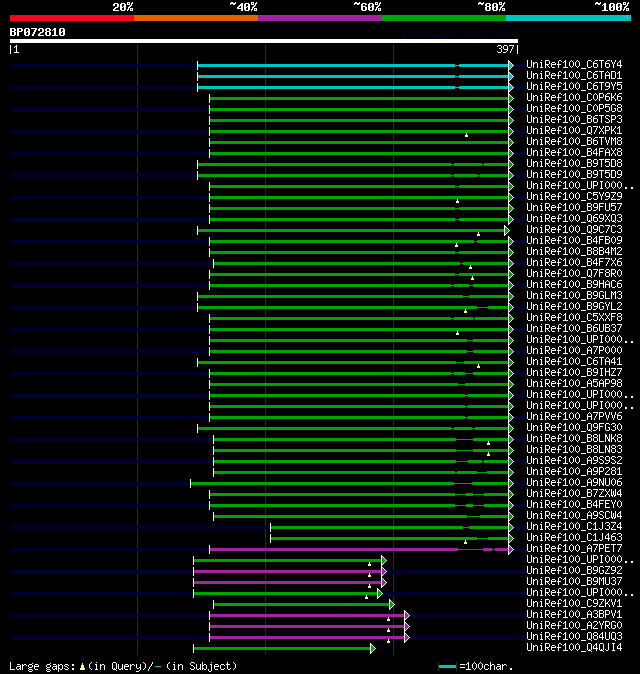640x674 pixels.
Task: Click the red 20% identity legend segment
Action: 72,18
